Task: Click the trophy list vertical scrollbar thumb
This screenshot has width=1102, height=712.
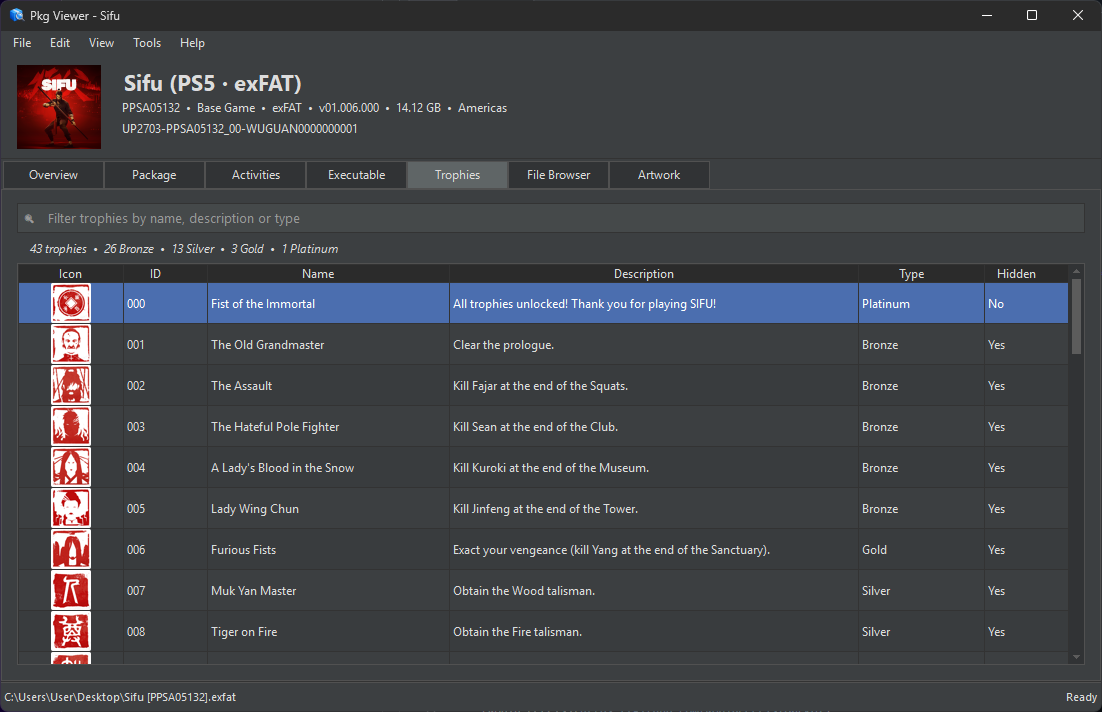Action: pos(1076,316)
